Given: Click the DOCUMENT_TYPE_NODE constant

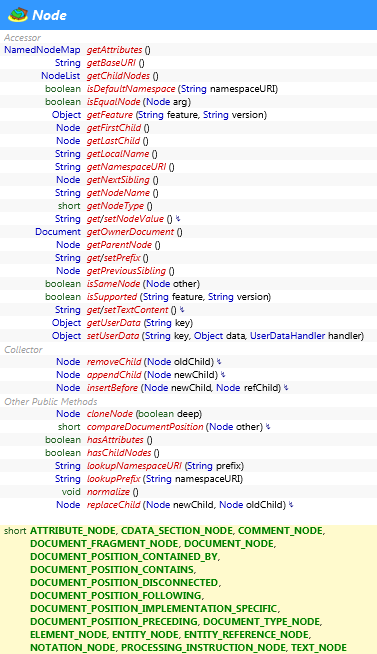Looking at the screenshot, I should [x=262, y=621].
